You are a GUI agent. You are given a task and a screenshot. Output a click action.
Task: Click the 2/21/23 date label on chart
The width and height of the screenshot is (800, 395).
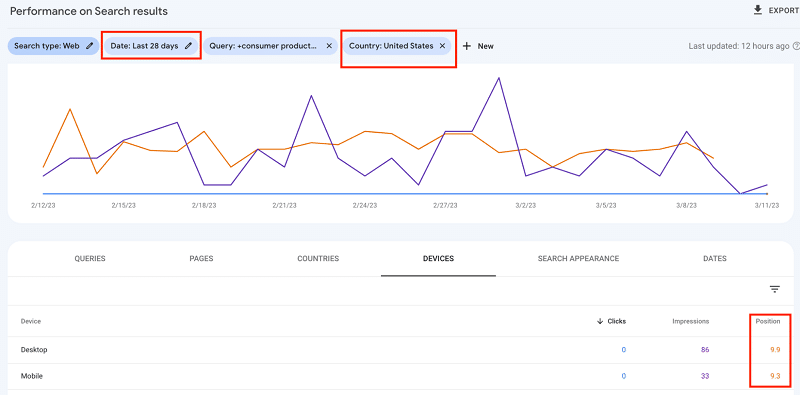point(284,206)
